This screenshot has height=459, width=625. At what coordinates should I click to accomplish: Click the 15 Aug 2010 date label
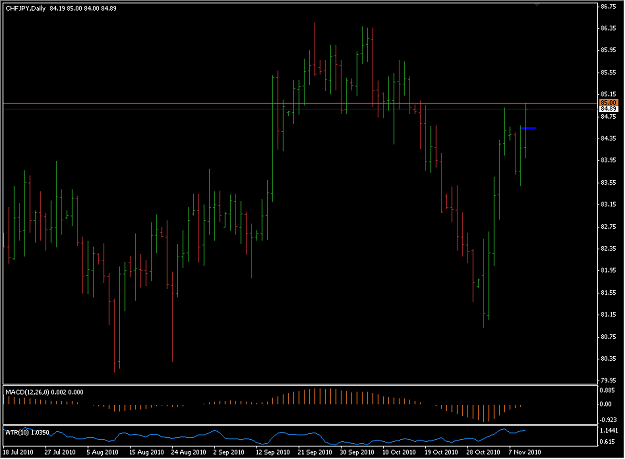[x=146, y=452]
